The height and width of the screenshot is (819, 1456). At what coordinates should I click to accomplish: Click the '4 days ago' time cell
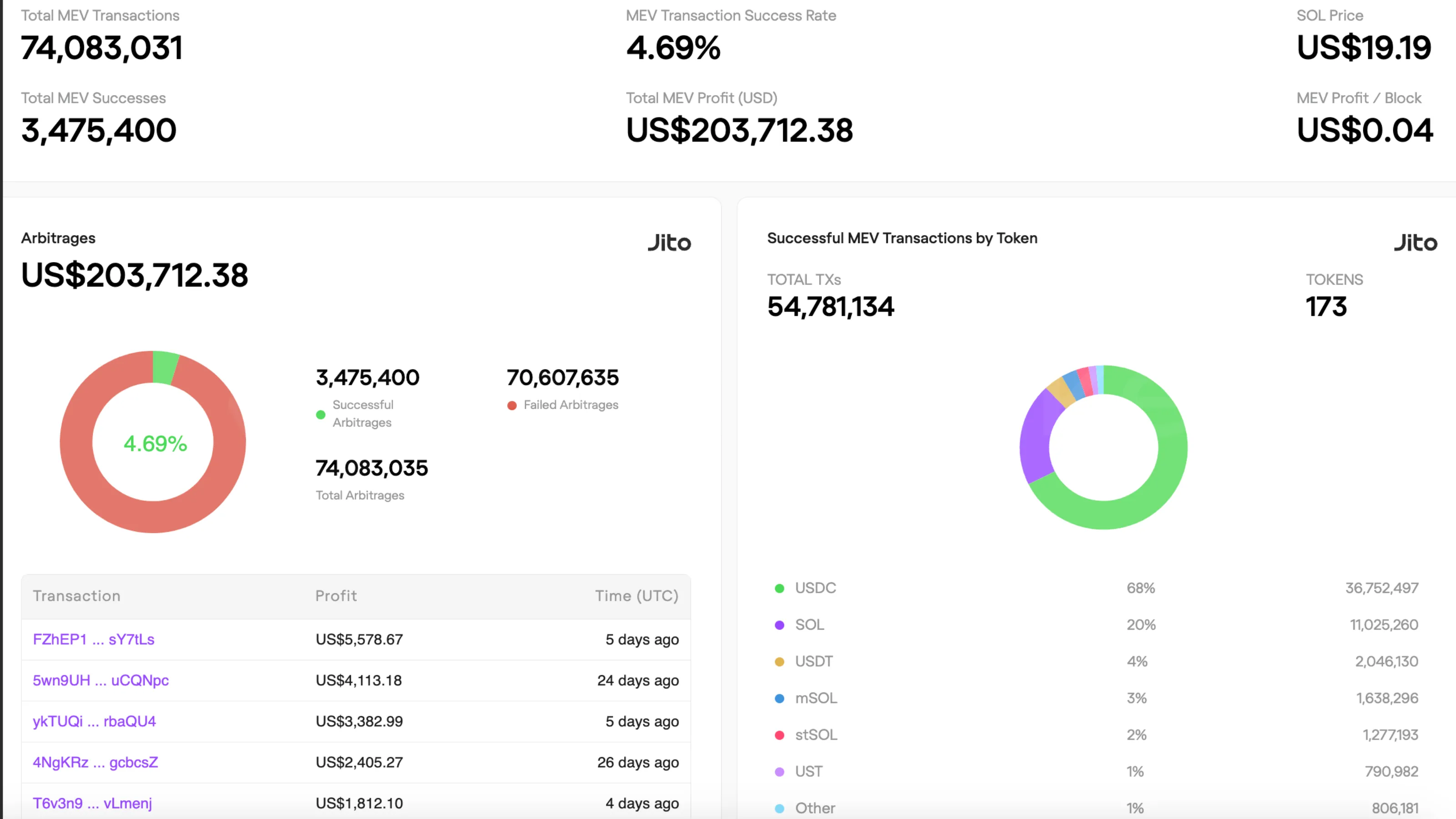coord(642,804)
